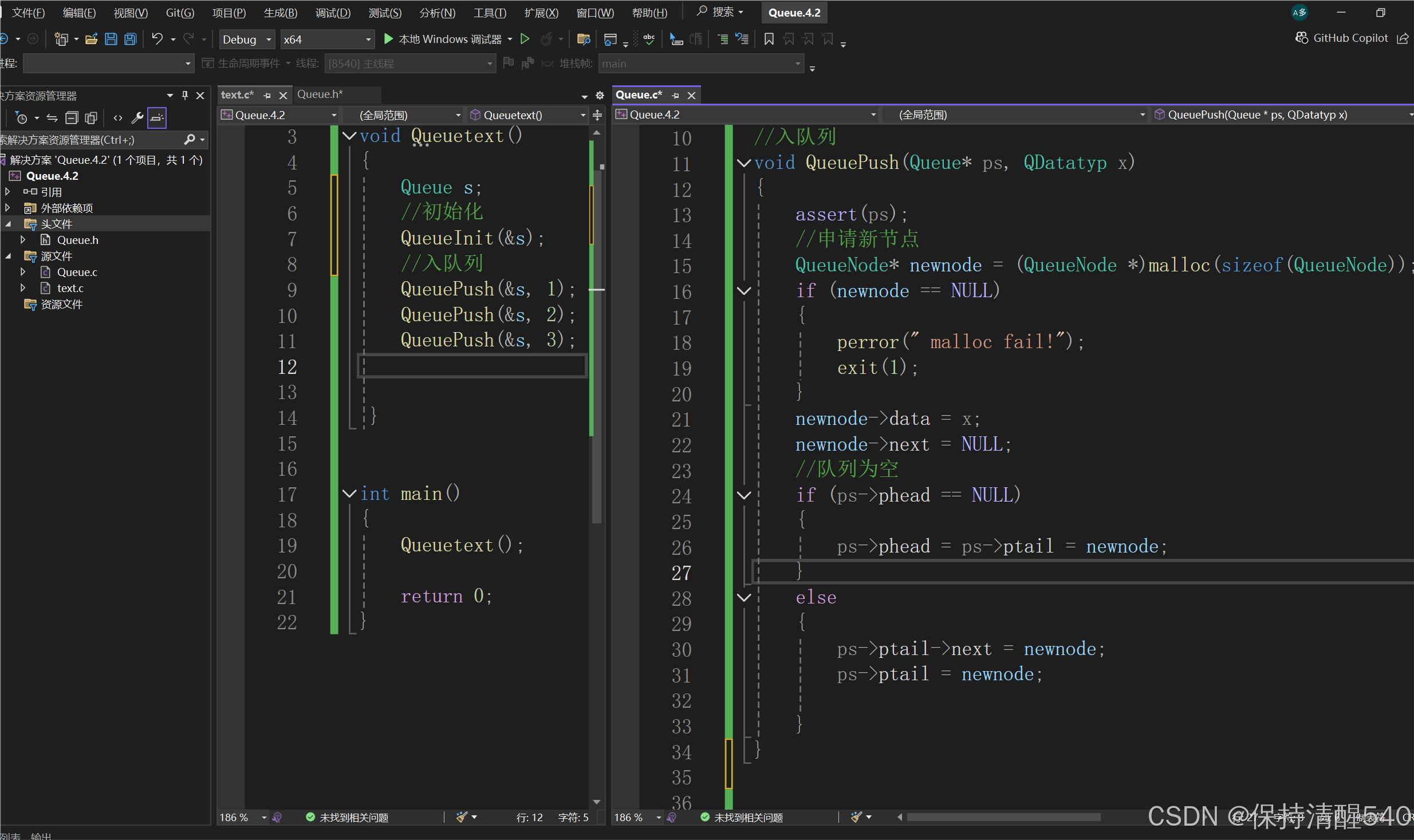
Task: Open Solution Explorer properties wrench icon
Action: (x=137, y=118)
